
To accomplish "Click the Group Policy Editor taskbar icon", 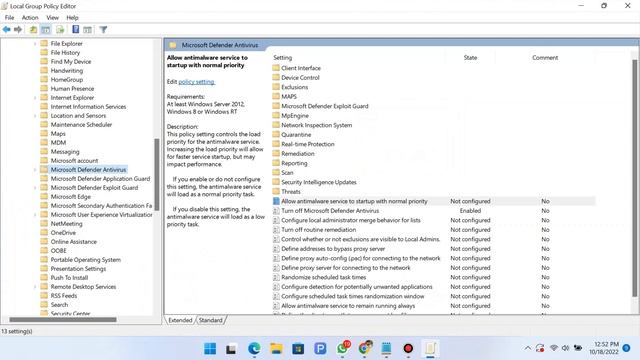I will (430, 349).
